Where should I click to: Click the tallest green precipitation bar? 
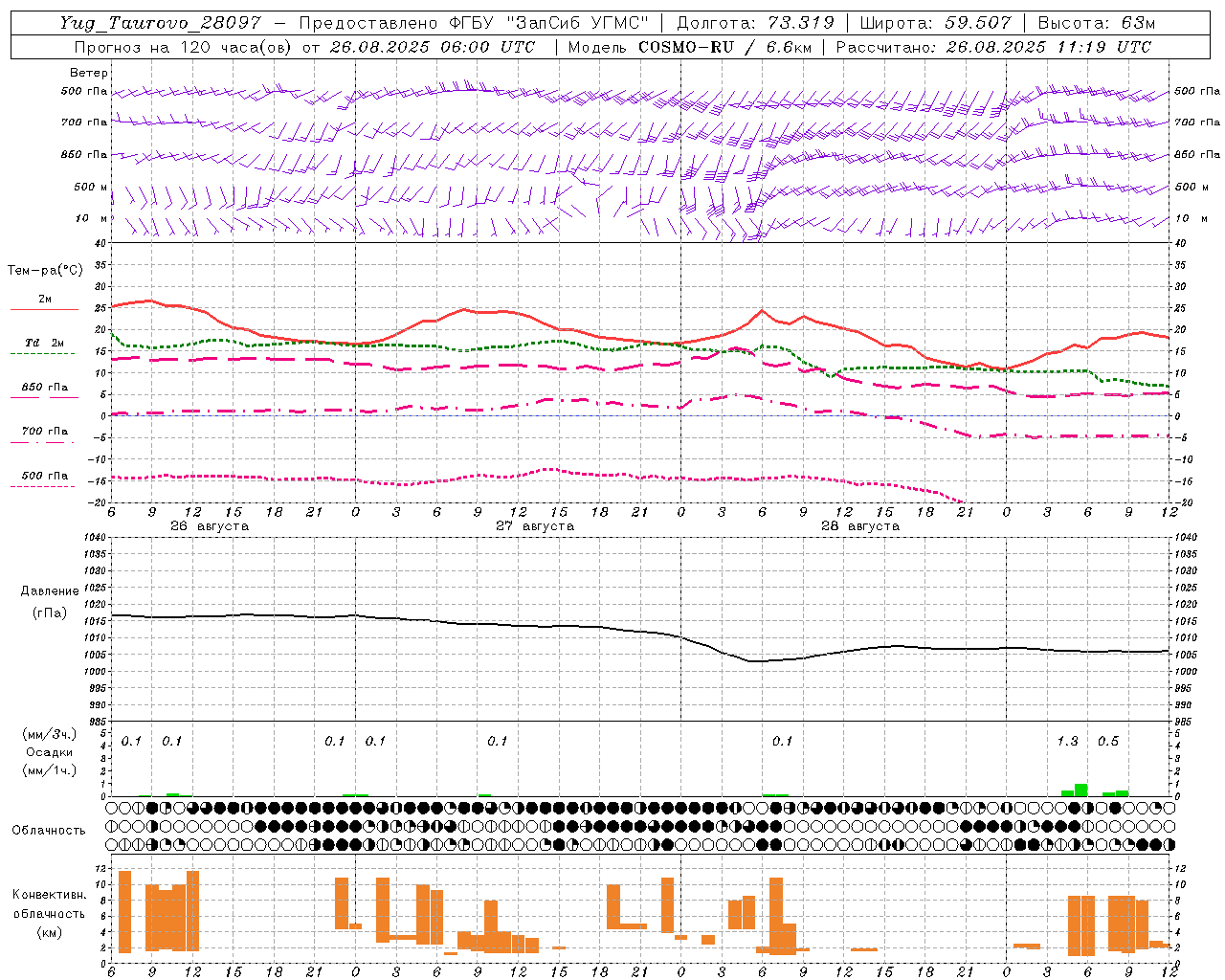1080,791
